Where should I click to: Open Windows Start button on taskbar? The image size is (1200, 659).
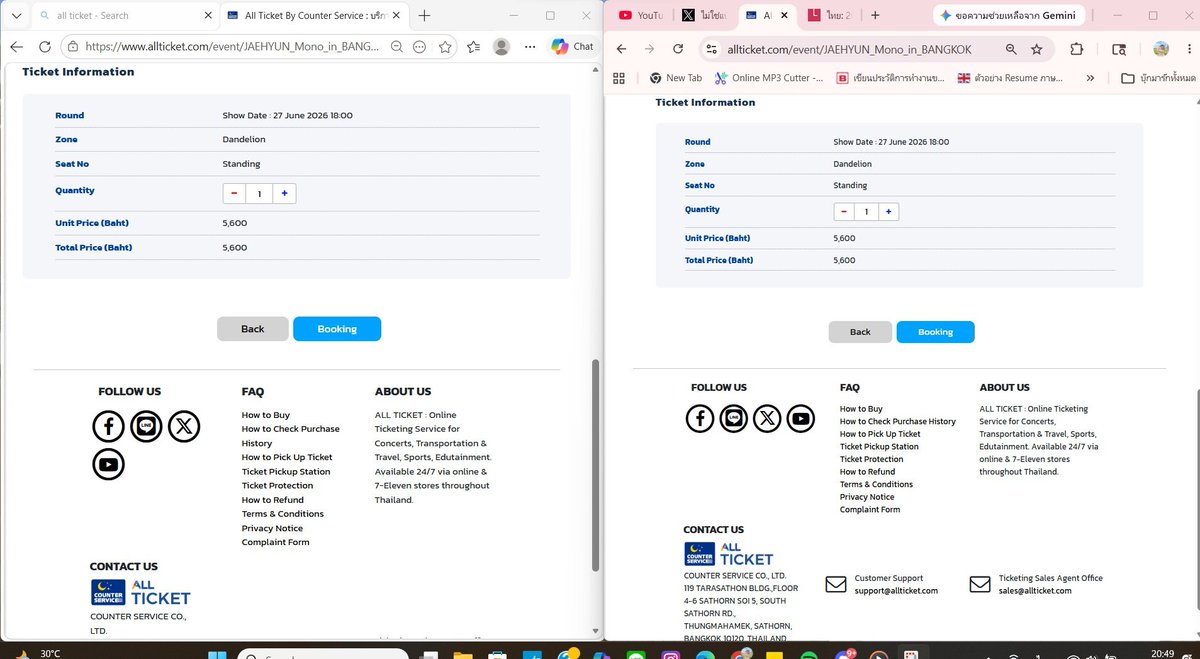218,657
